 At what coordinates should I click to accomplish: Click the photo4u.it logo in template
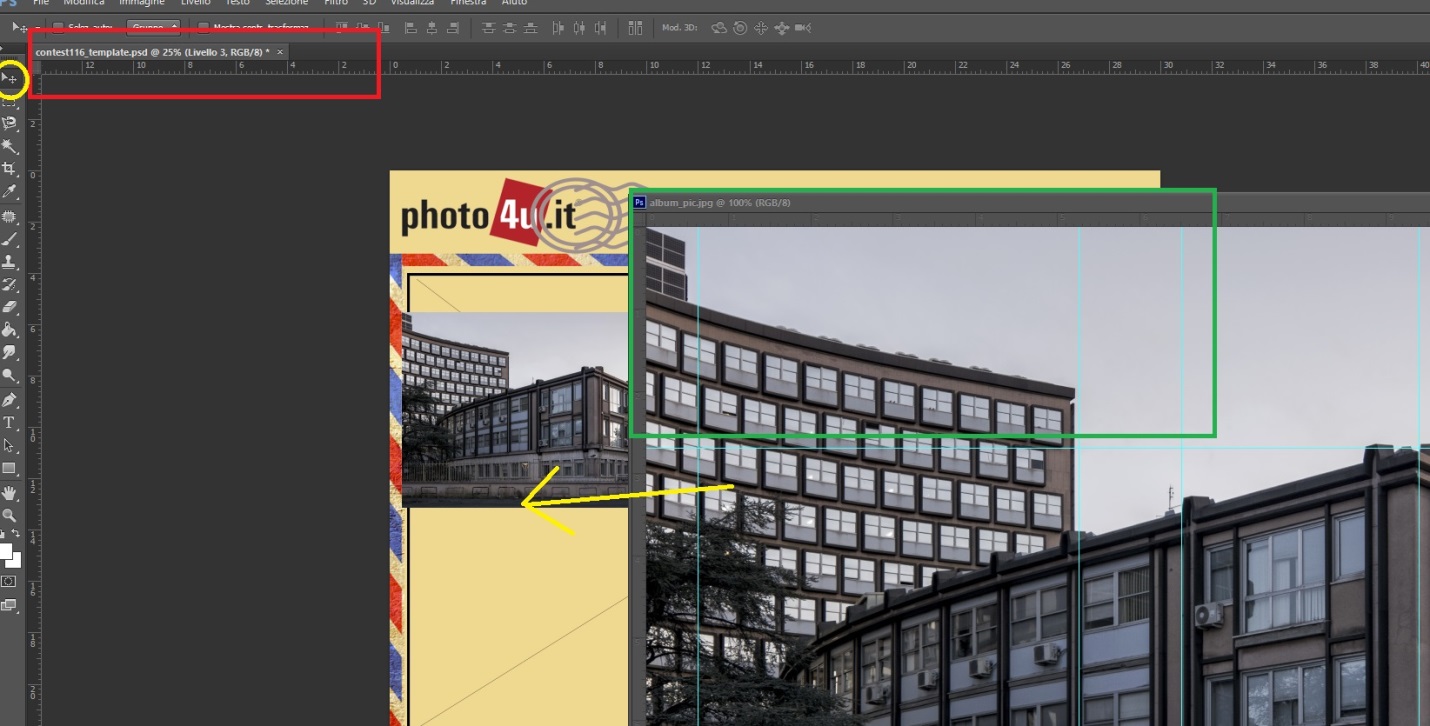coord(489,215)
